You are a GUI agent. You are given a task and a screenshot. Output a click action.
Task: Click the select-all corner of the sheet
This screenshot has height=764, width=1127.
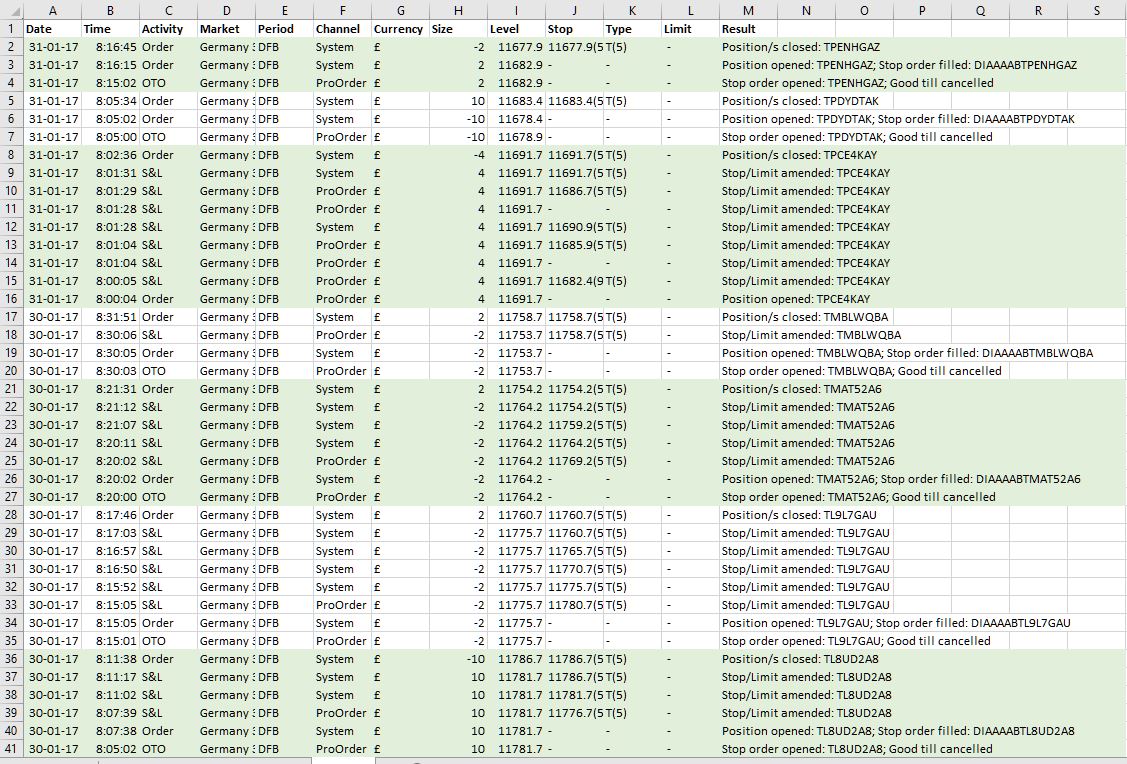click(12, 10)
